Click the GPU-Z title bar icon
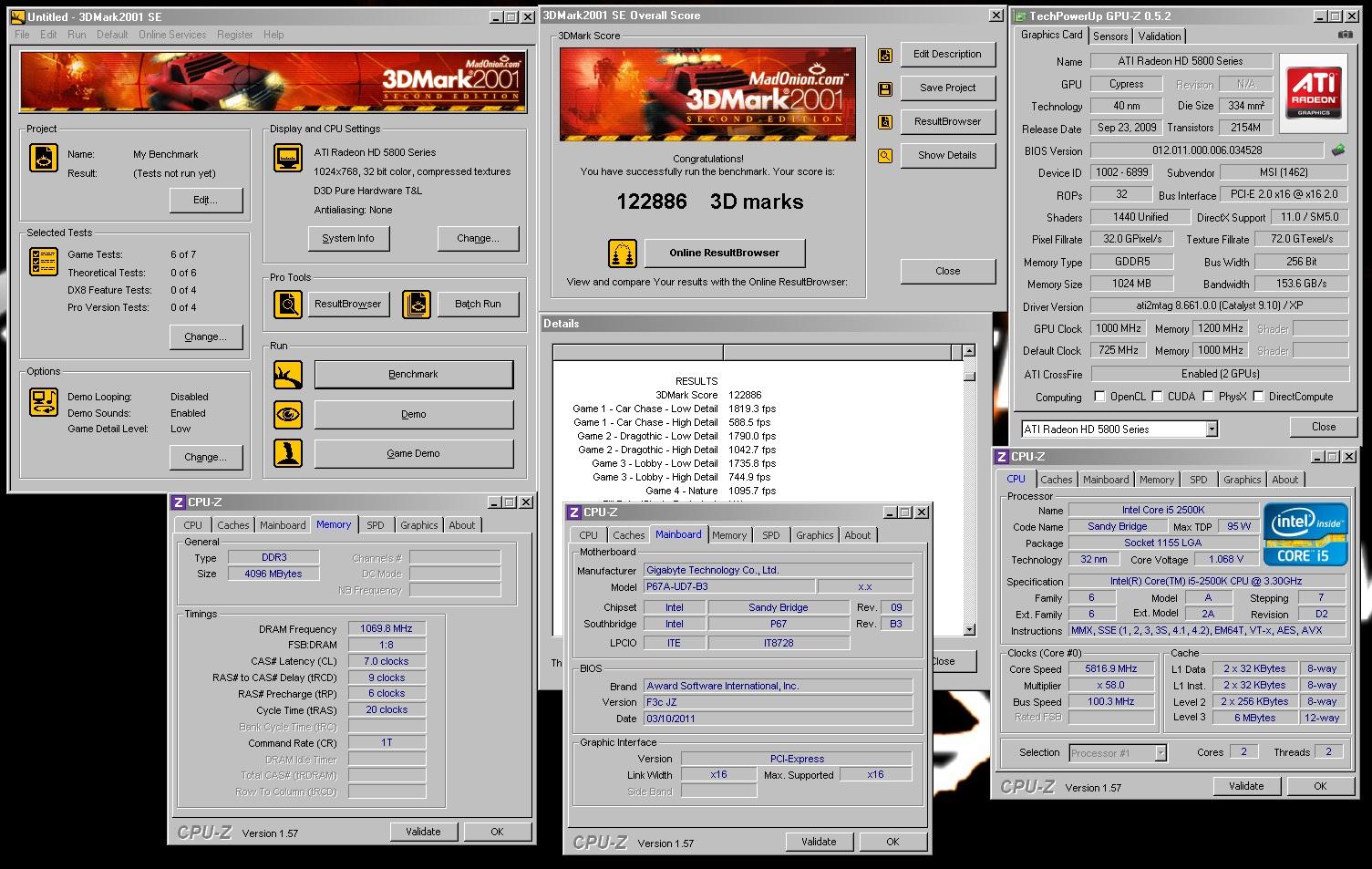1372x869 pixels. [1021, 16]
